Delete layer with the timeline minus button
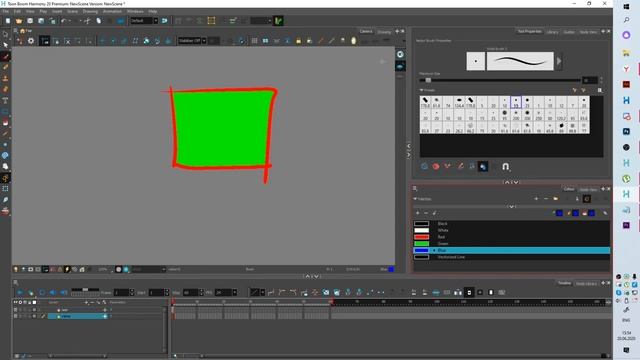The height and width of the screenshot is (360, 640). (x=92, y=302)
